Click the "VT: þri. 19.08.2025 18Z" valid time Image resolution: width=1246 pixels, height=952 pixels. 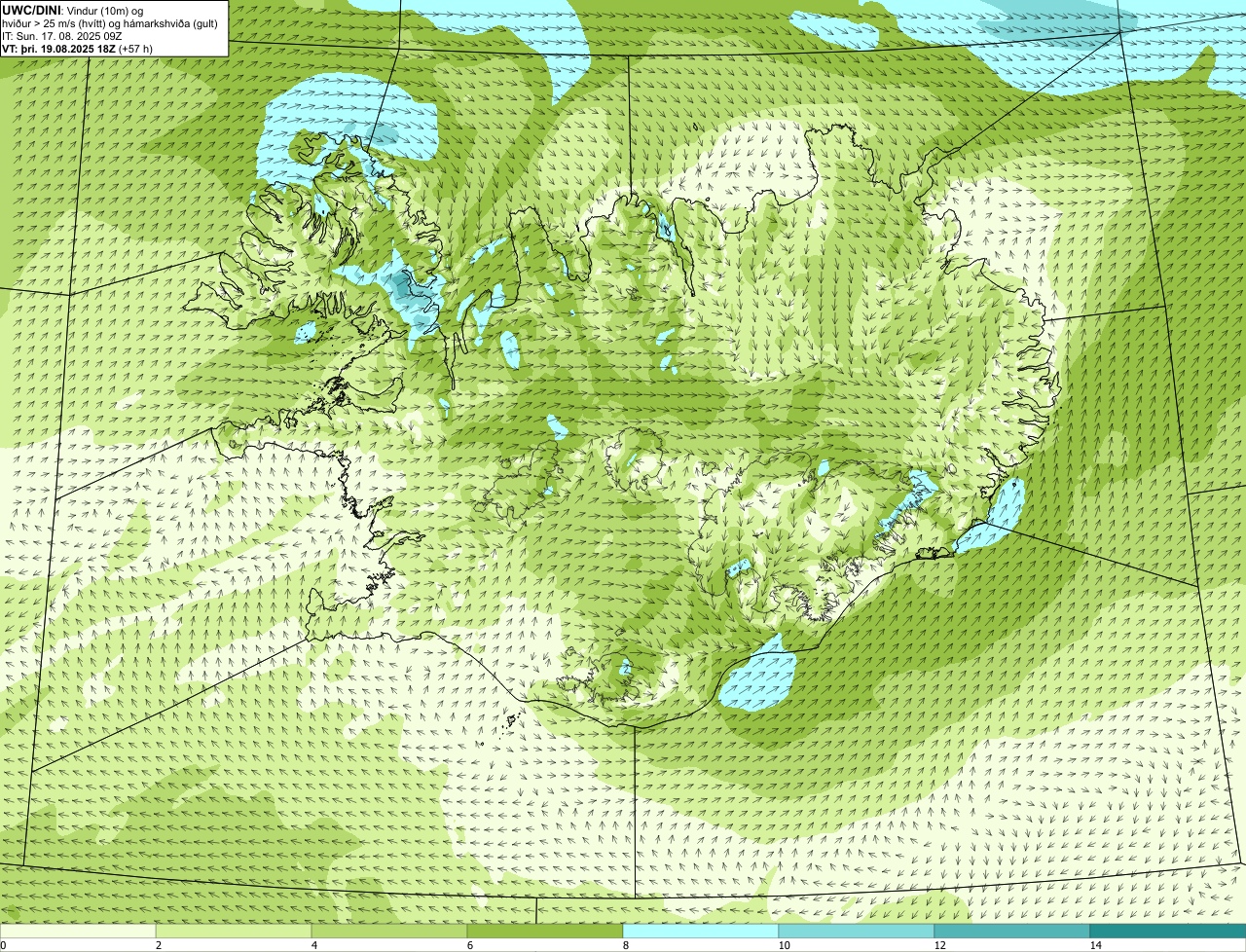tap(57, 48)
